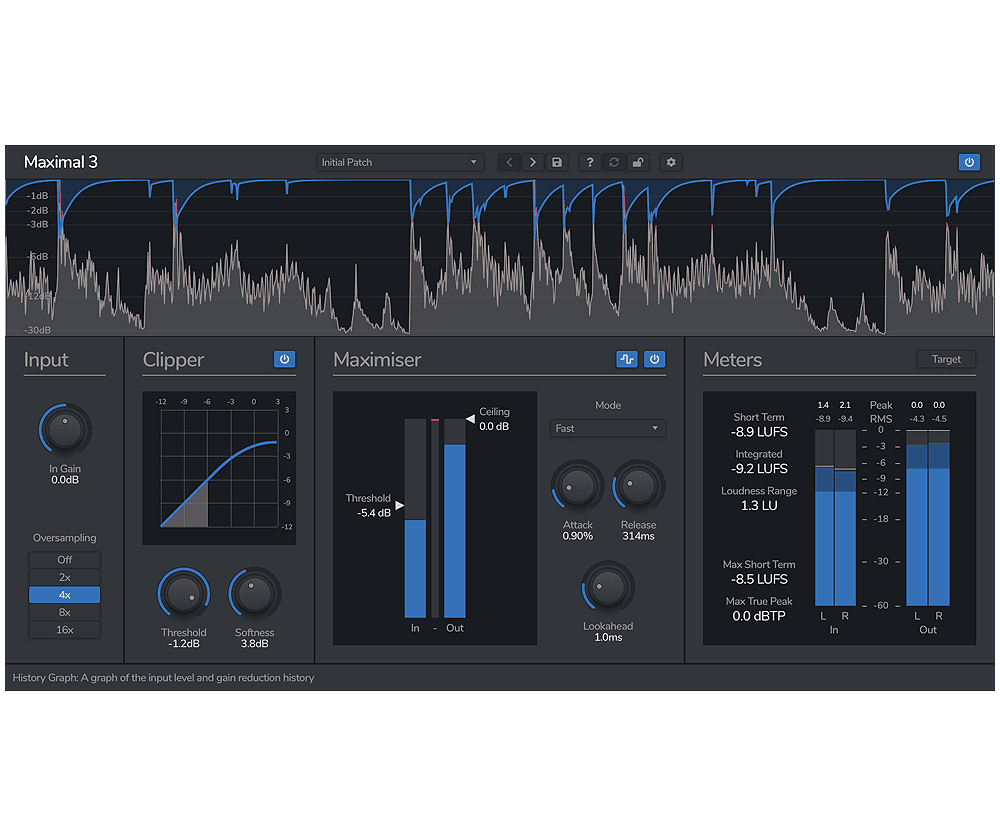Click the Lookahead knob
This screenshot has width=1000, height=836.
pos(608,587)
